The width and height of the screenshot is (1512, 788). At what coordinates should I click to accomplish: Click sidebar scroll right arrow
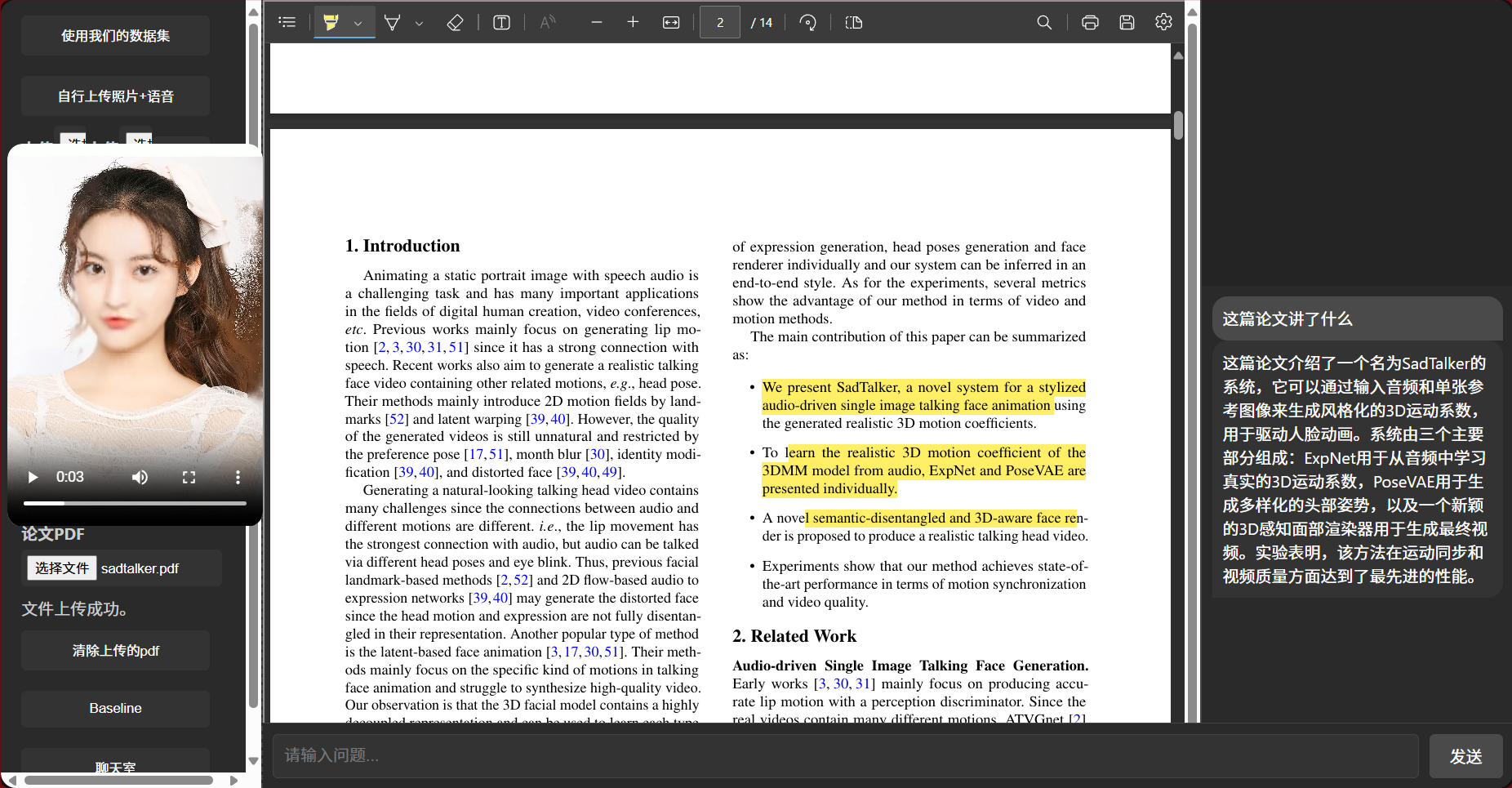click(x=234, y=781)
